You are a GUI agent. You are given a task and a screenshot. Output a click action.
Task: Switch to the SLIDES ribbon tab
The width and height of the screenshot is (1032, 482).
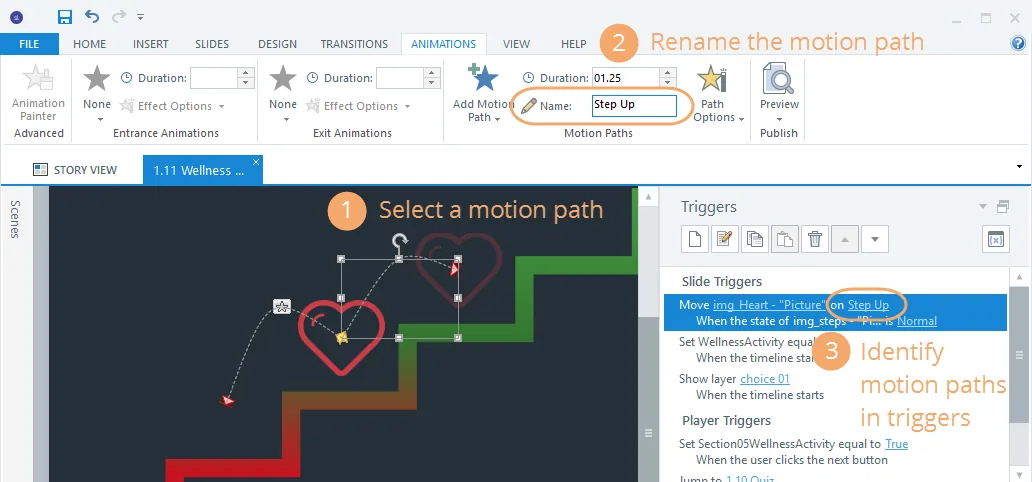(212, 44)
